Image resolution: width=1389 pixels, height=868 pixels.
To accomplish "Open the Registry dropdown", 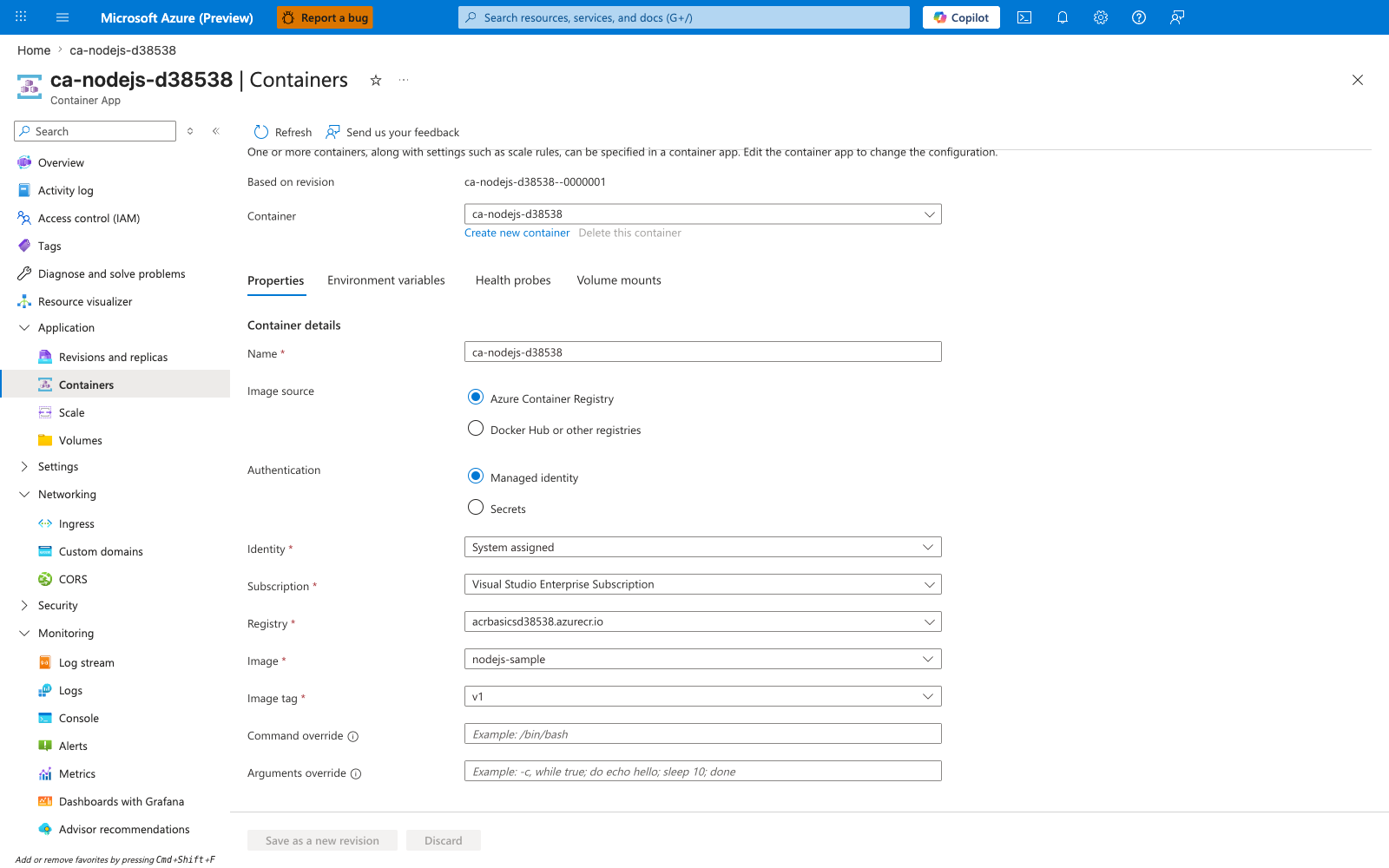I will [703, 622].
